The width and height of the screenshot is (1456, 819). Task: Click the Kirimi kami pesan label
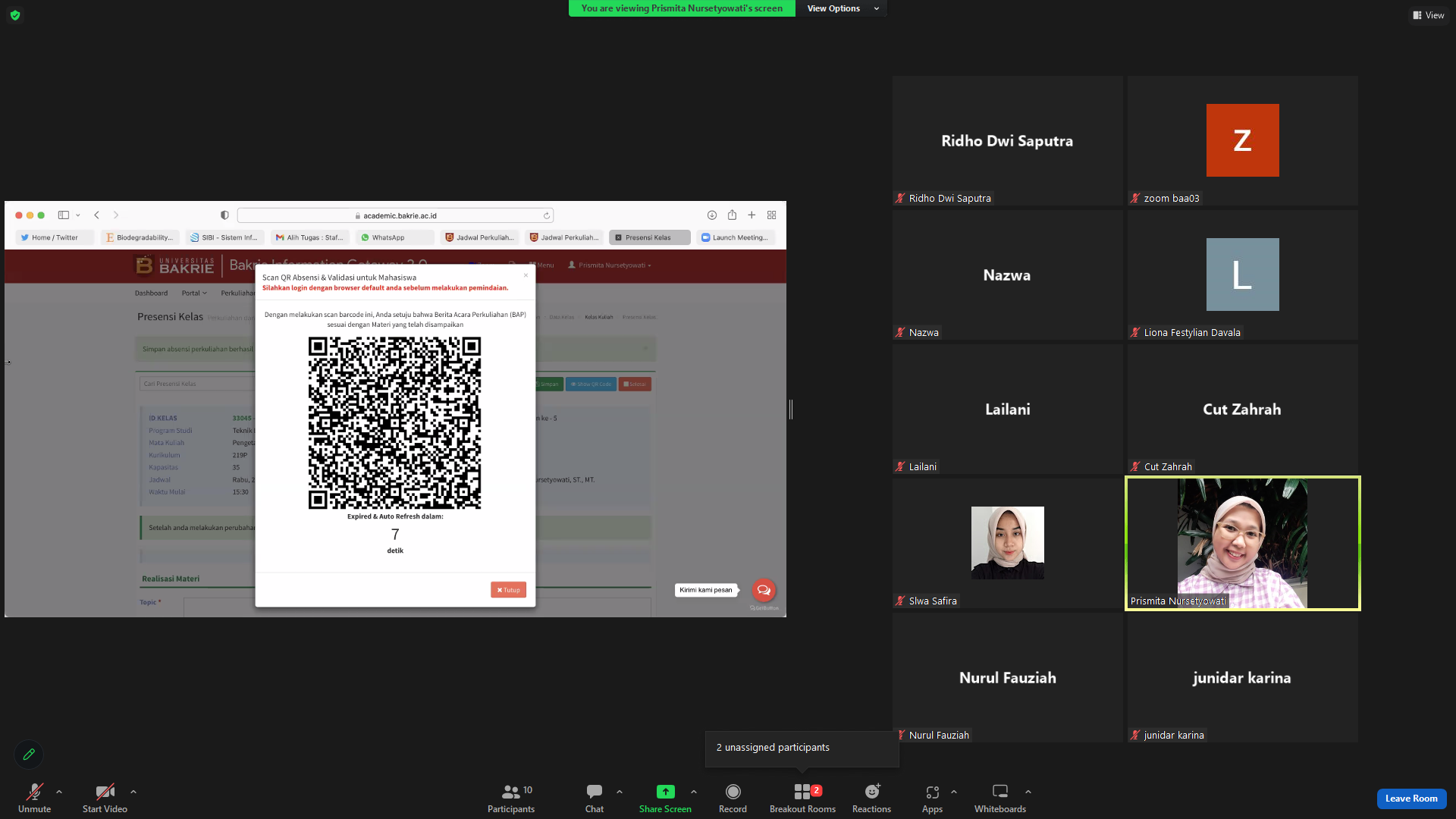point(706,590)
